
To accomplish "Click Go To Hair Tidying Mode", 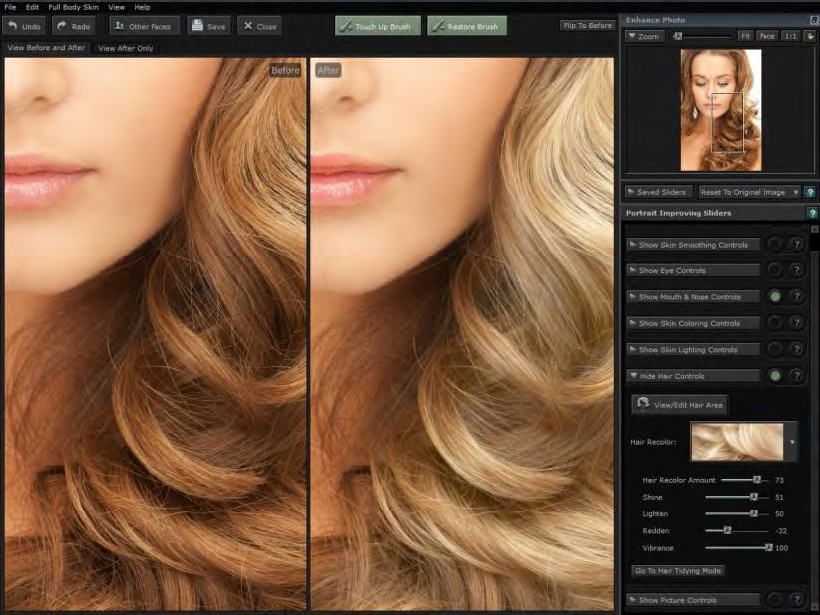I will 678,571.
